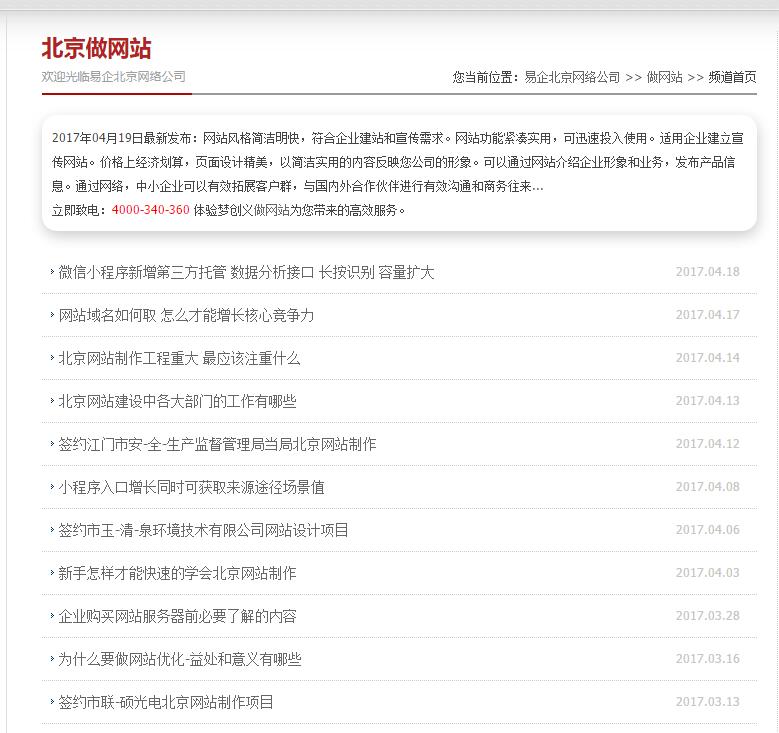Open article 小程序入口增长同时可获取来源途径场景值
The image size is (779, 733).
click(191, 487)
